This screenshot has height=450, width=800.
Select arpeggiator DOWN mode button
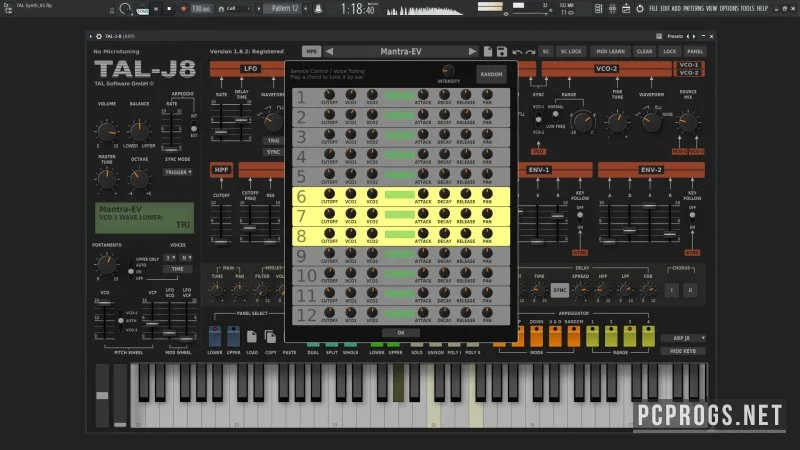click(536, 336)
